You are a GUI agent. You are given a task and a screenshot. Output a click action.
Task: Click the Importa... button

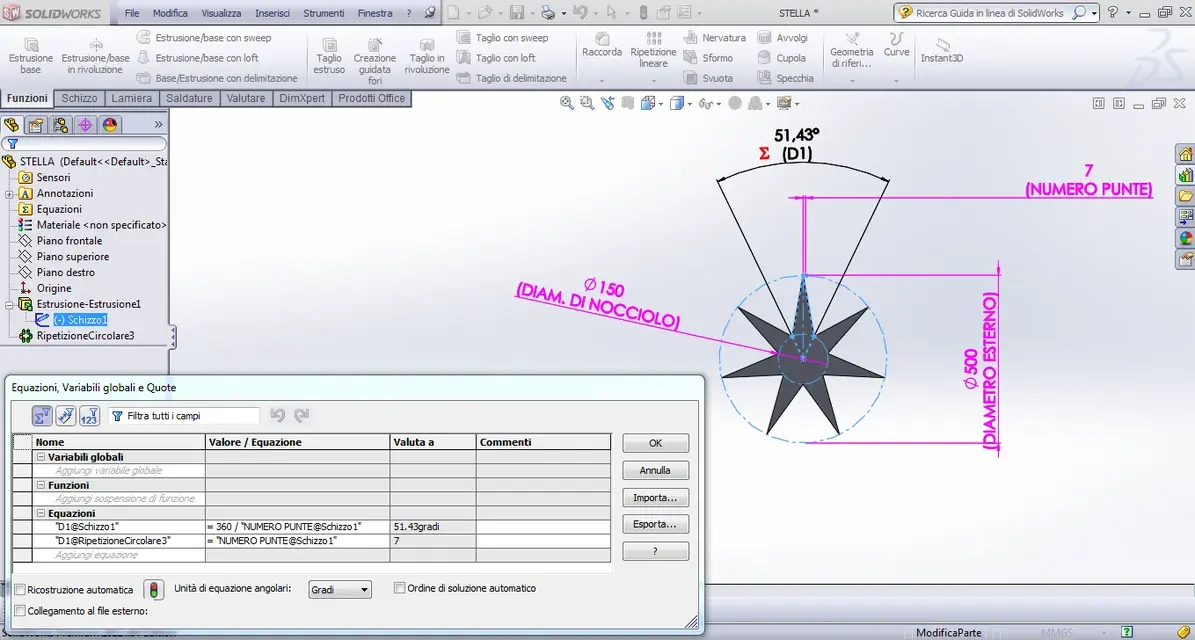pyautogui.click(x=655, y=498)
